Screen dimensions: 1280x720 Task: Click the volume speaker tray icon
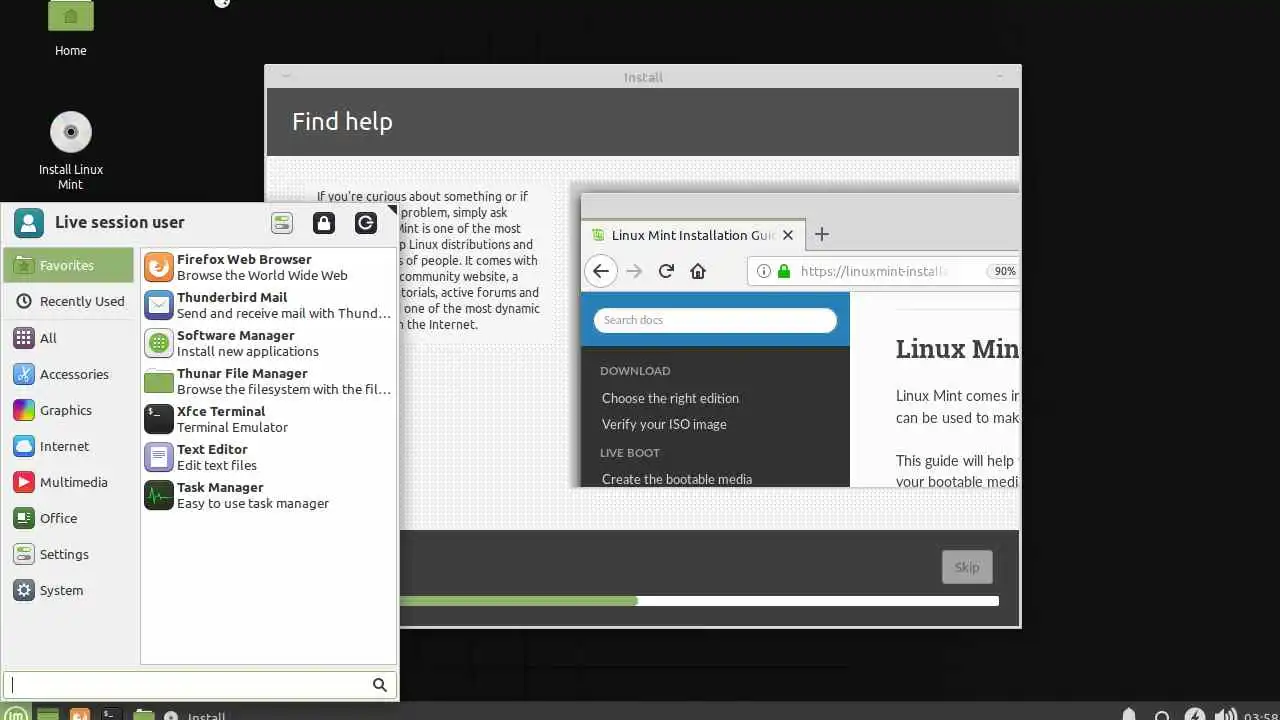1225,714
